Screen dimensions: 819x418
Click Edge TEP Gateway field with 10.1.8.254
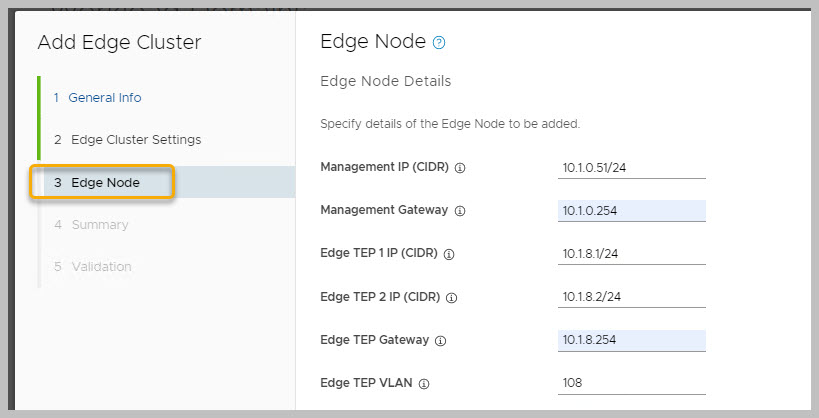point(632,339)
